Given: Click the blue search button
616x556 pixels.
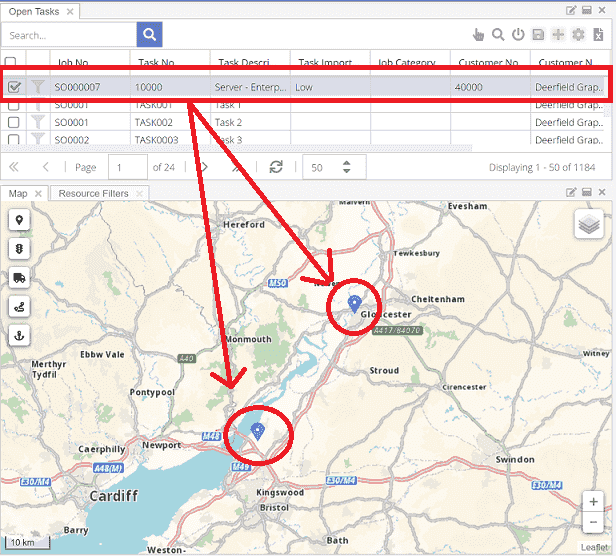Looking at the screenshot, I should click(149, 35).
